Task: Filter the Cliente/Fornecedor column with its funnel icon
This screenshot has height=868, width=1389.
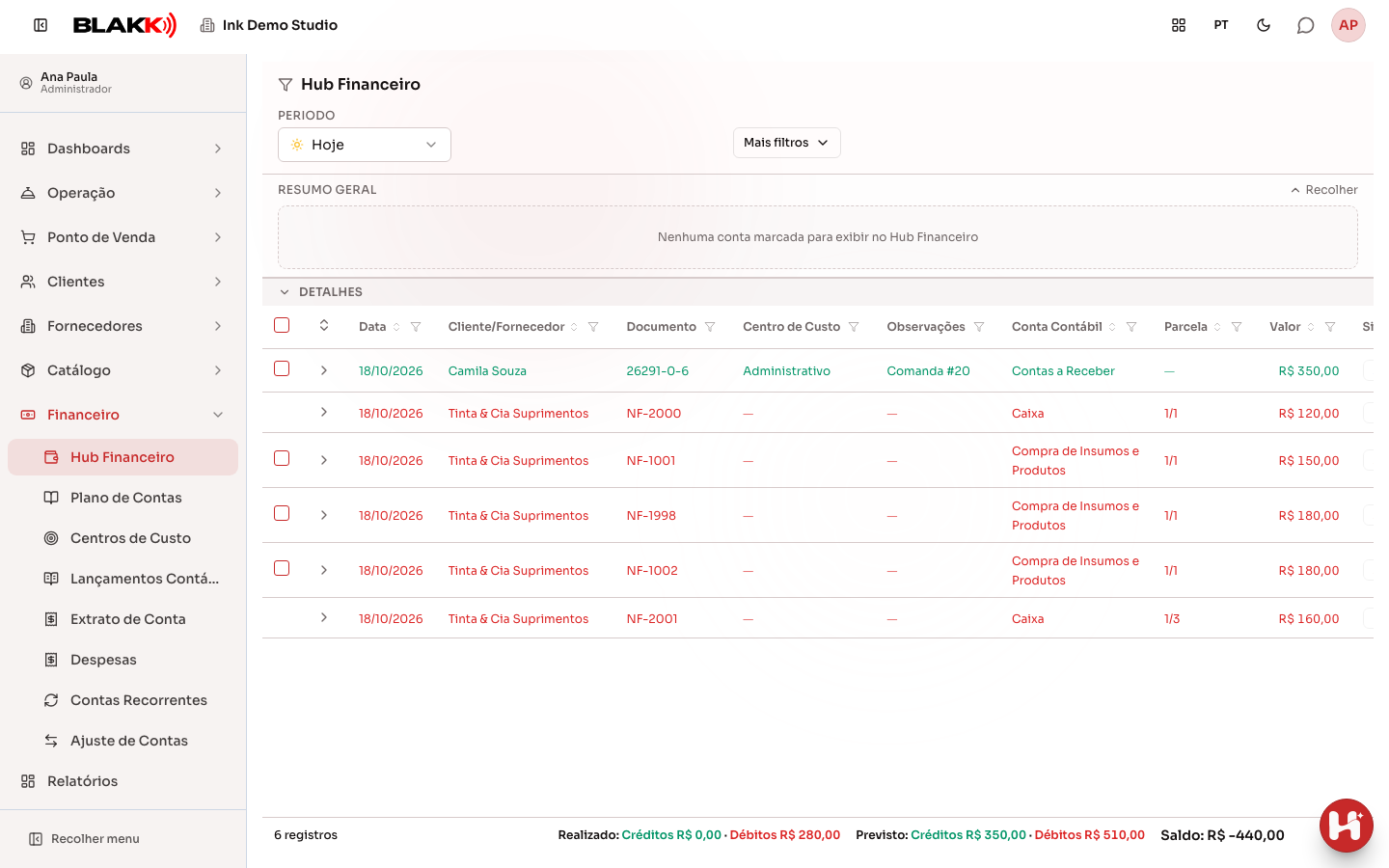Action: (593, 327)
